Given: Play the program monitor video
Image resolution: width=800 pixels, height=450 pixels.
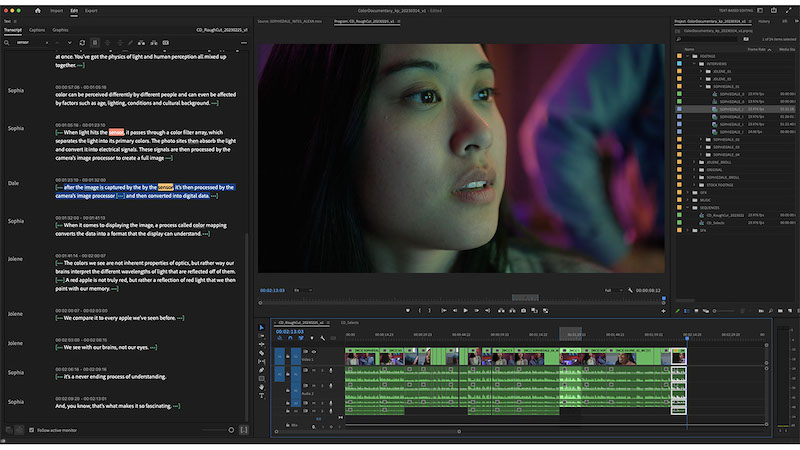Looking at the screenshot, I should point(465,310).
